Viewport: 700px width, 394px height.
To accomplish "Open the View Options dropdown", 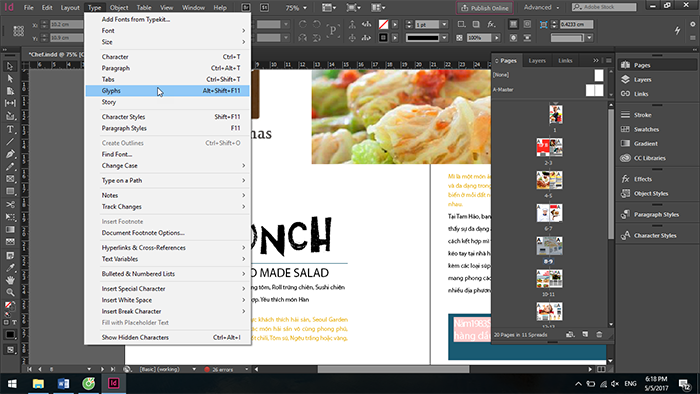I will [x=329, y=8].
